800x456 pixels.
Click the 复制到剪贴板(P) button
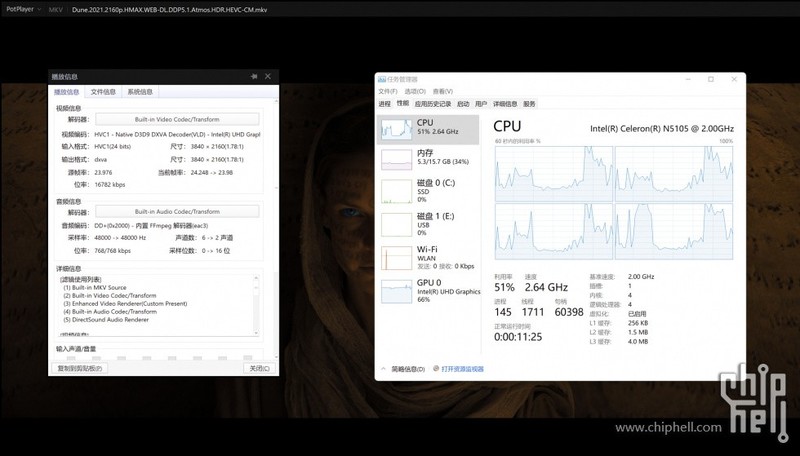click(80, 368)
